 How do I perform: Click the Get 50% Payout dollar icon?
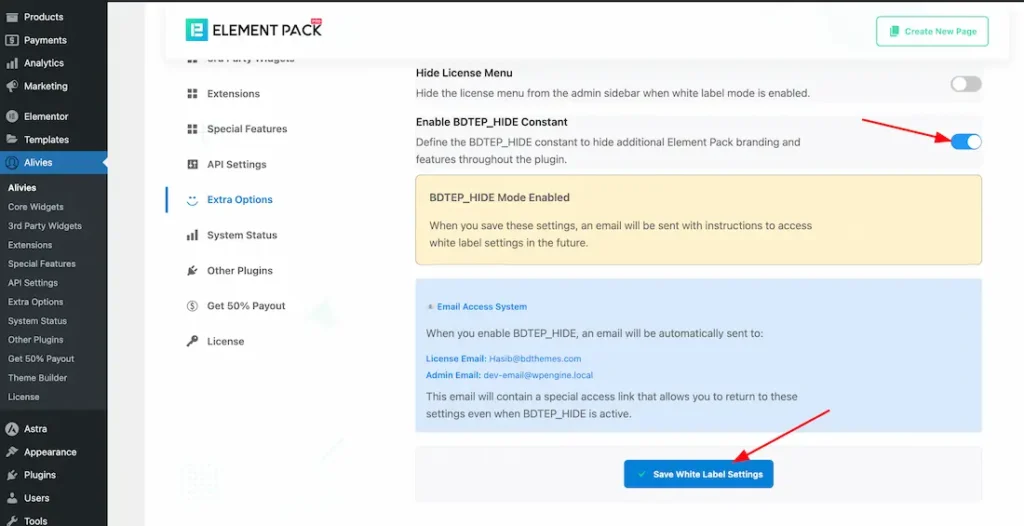click(x=192, y=306)
